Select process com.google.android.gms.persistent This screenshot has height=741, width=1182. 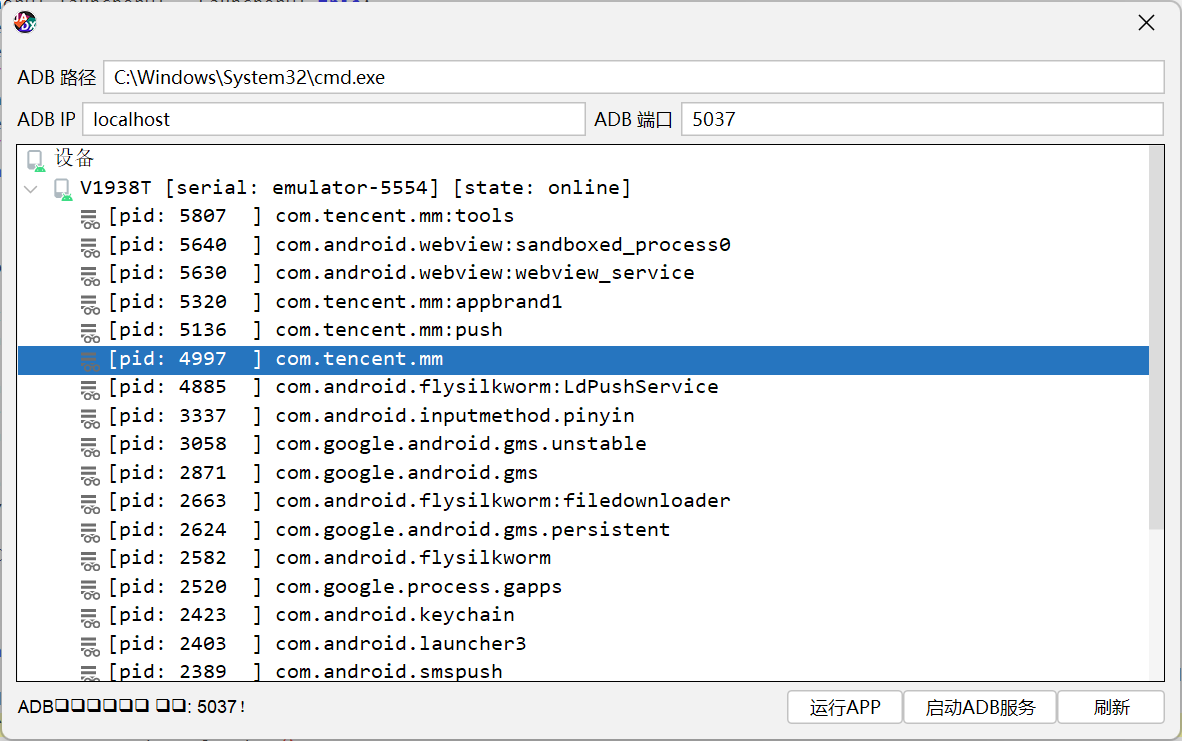click(x=390, y=529)
